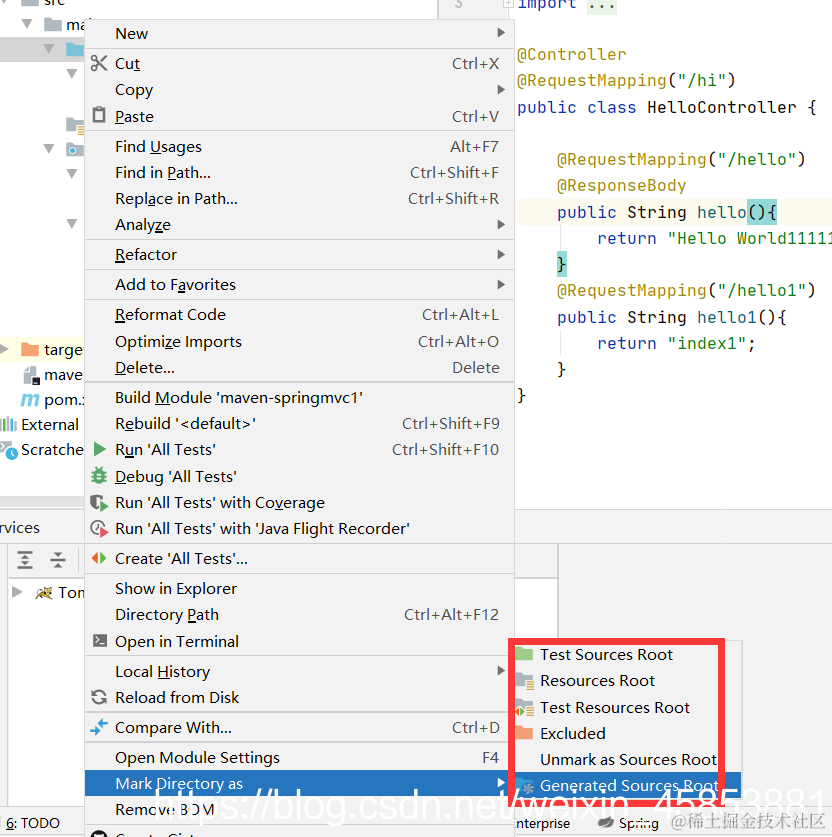Screen dimensions: 832x837
Task: Choose Show in Explorer entry
Action: pos(299,588)
